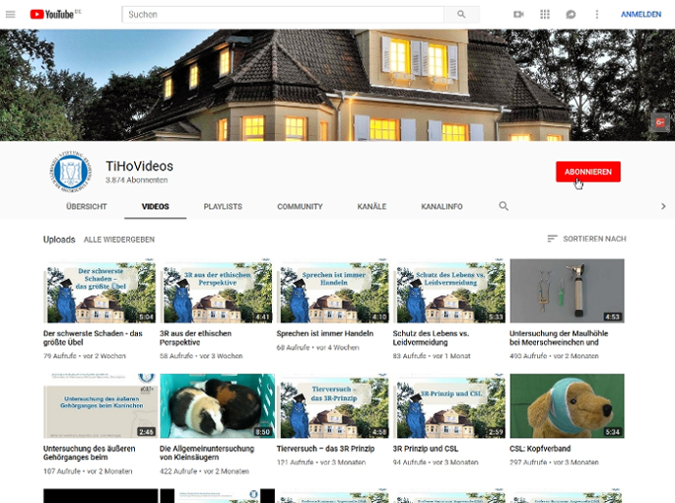Click into the Suchen search field
This screenshot has width=675, height=503.
285,15
